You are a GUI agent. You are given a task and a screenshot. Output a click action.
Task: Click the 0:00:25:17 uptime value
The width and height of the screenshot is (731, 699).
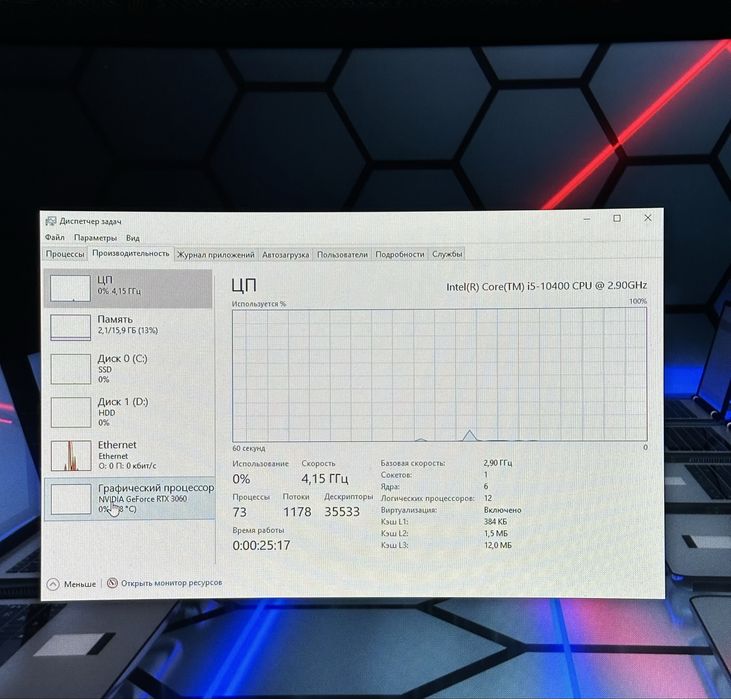(261, 545)
